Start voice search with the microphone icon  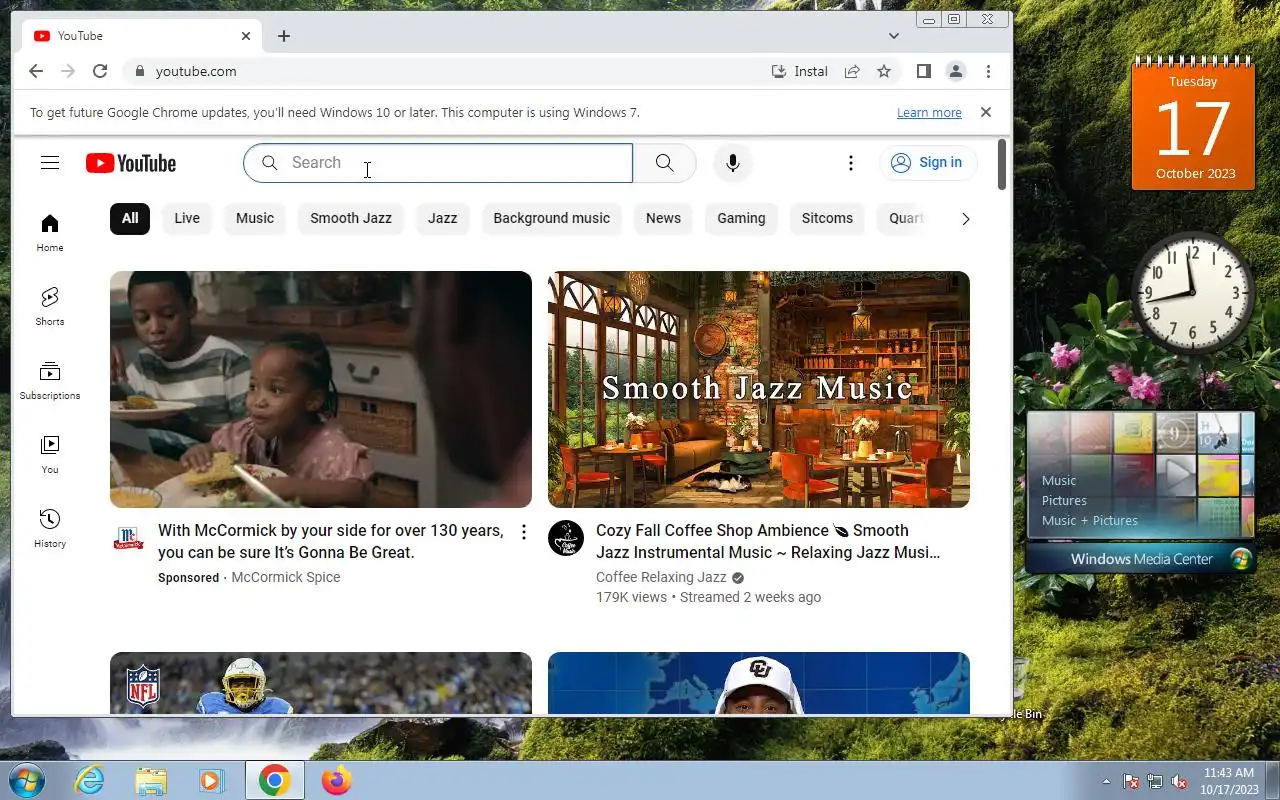[x=733, y=163]
